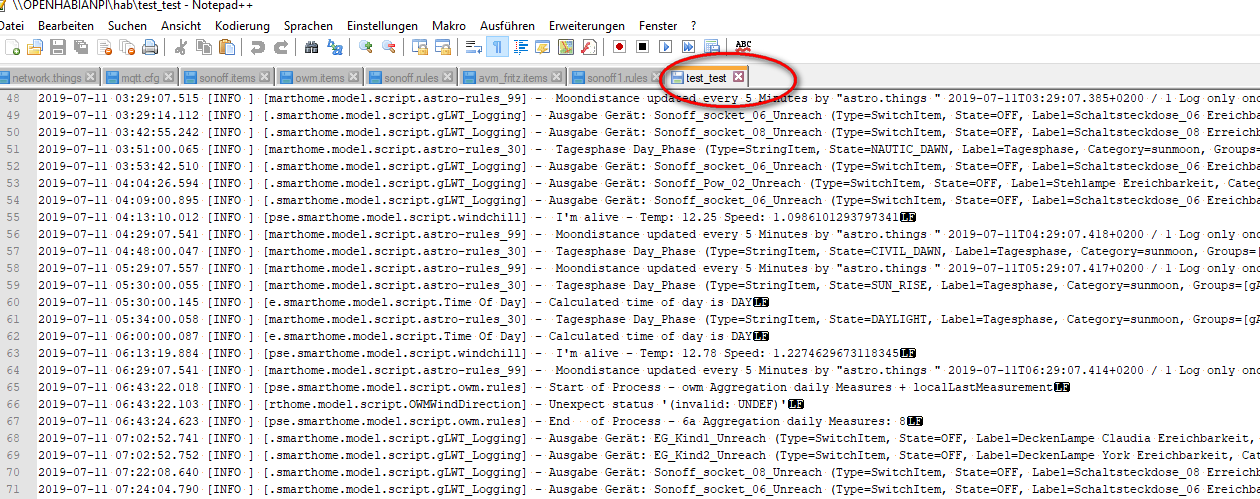1260x499 pixels.
Task: Close the test_test tab
Action: pos(738,77)
